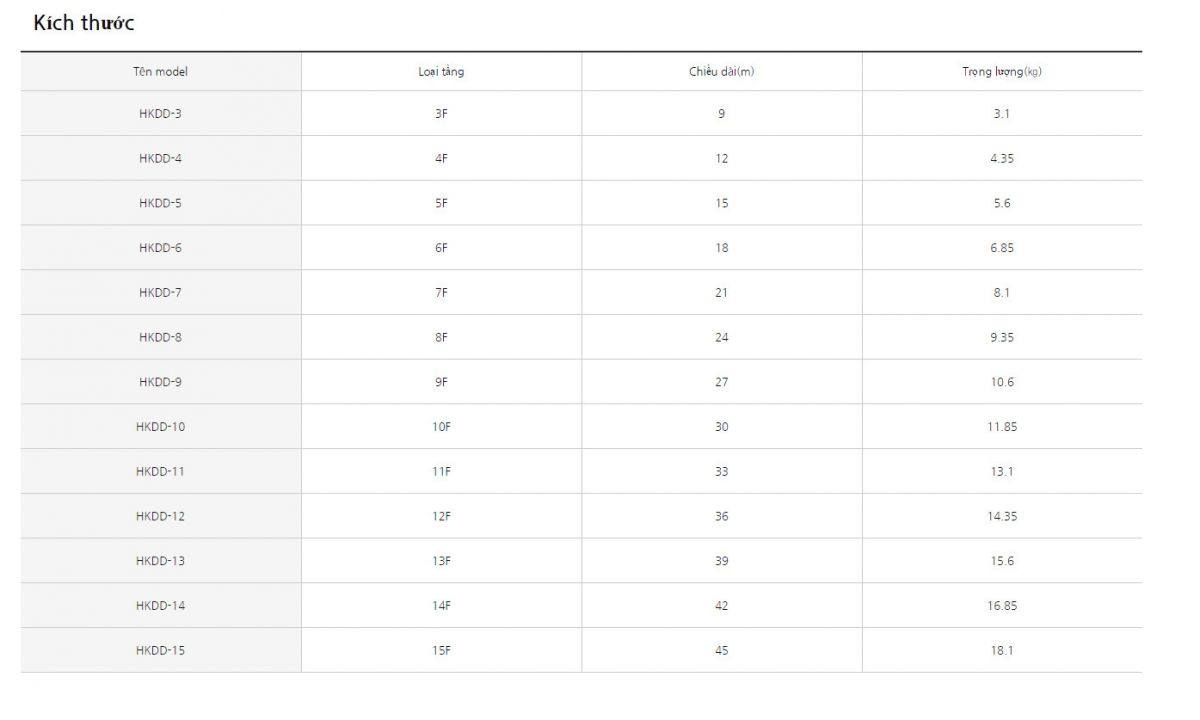Click the HKDD-4 model name
This screenshot has width=1200, height=720.
pyautogui.click(x=160, y=159)
